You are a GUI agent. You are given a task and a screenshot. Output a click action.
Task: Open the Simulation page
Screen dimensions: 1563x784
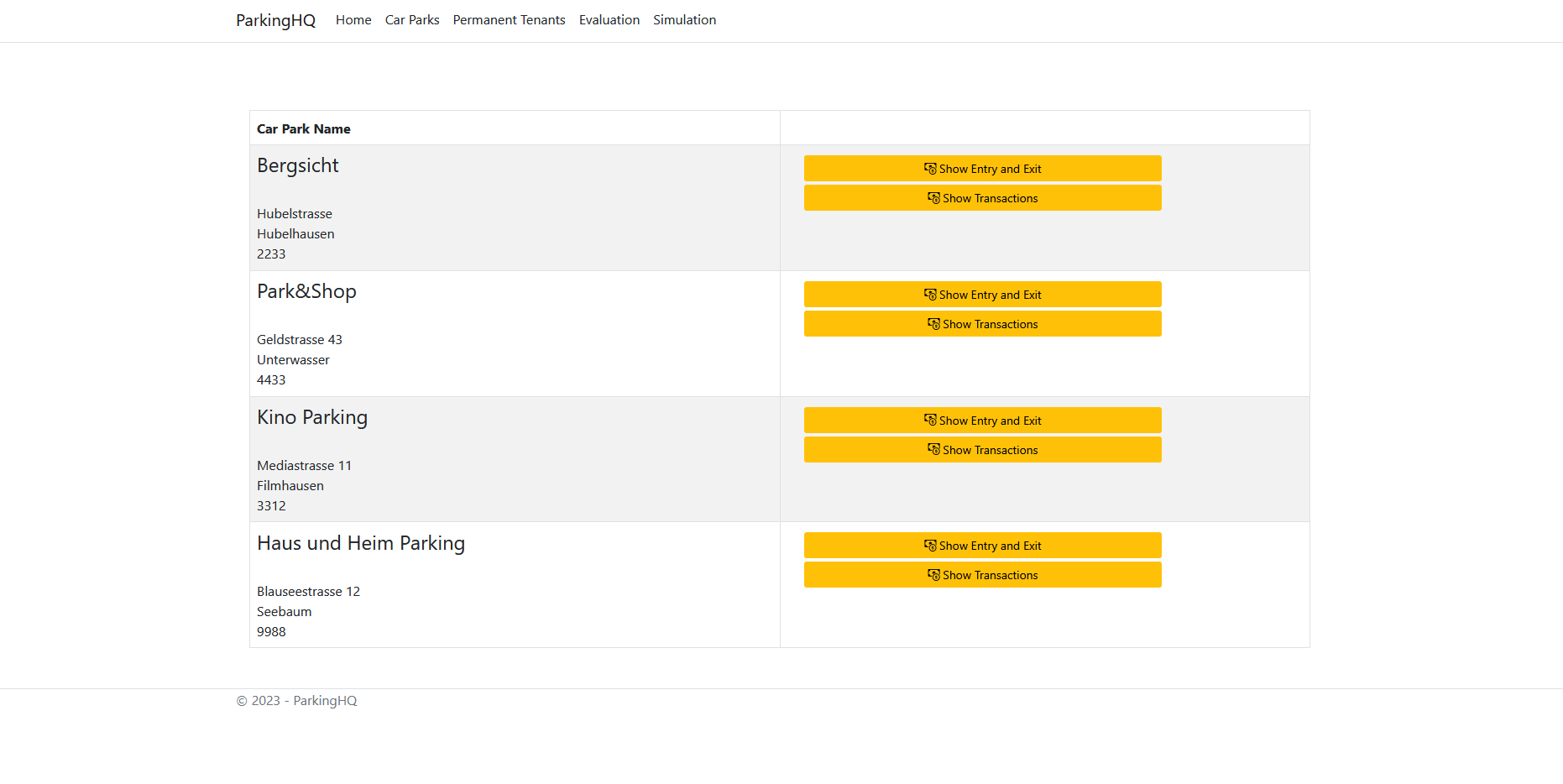click(685, 20)
